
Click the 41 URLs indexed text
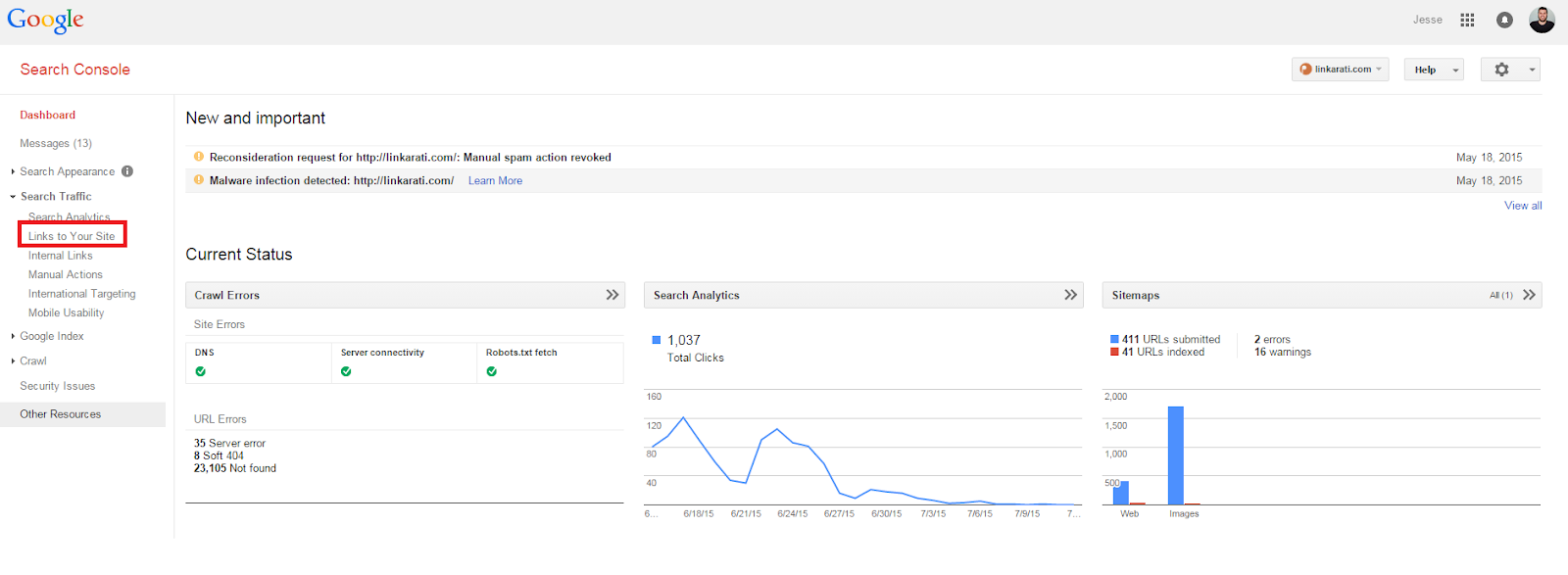tap(1163, 352)
